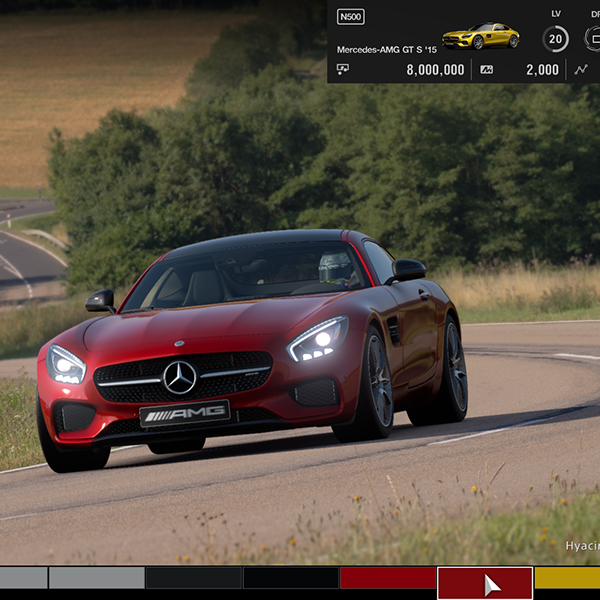Choose the unselected dark red paint swatch
Screen dimensions: 600x600
pos(388,577)
